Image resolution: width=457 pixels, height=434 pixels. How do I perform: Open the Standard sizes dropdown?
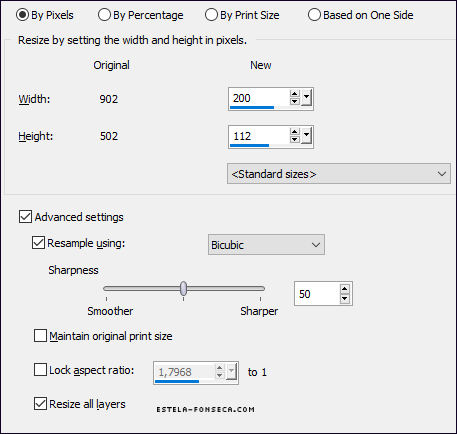339,174
